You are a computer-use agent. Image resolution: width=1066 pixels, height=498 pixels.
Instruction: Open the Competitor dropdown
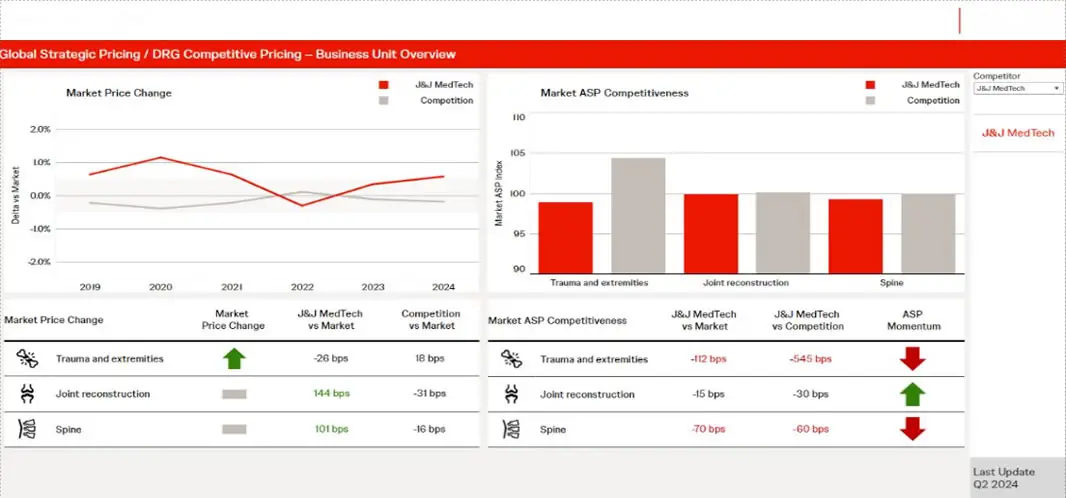[1017, 88]
